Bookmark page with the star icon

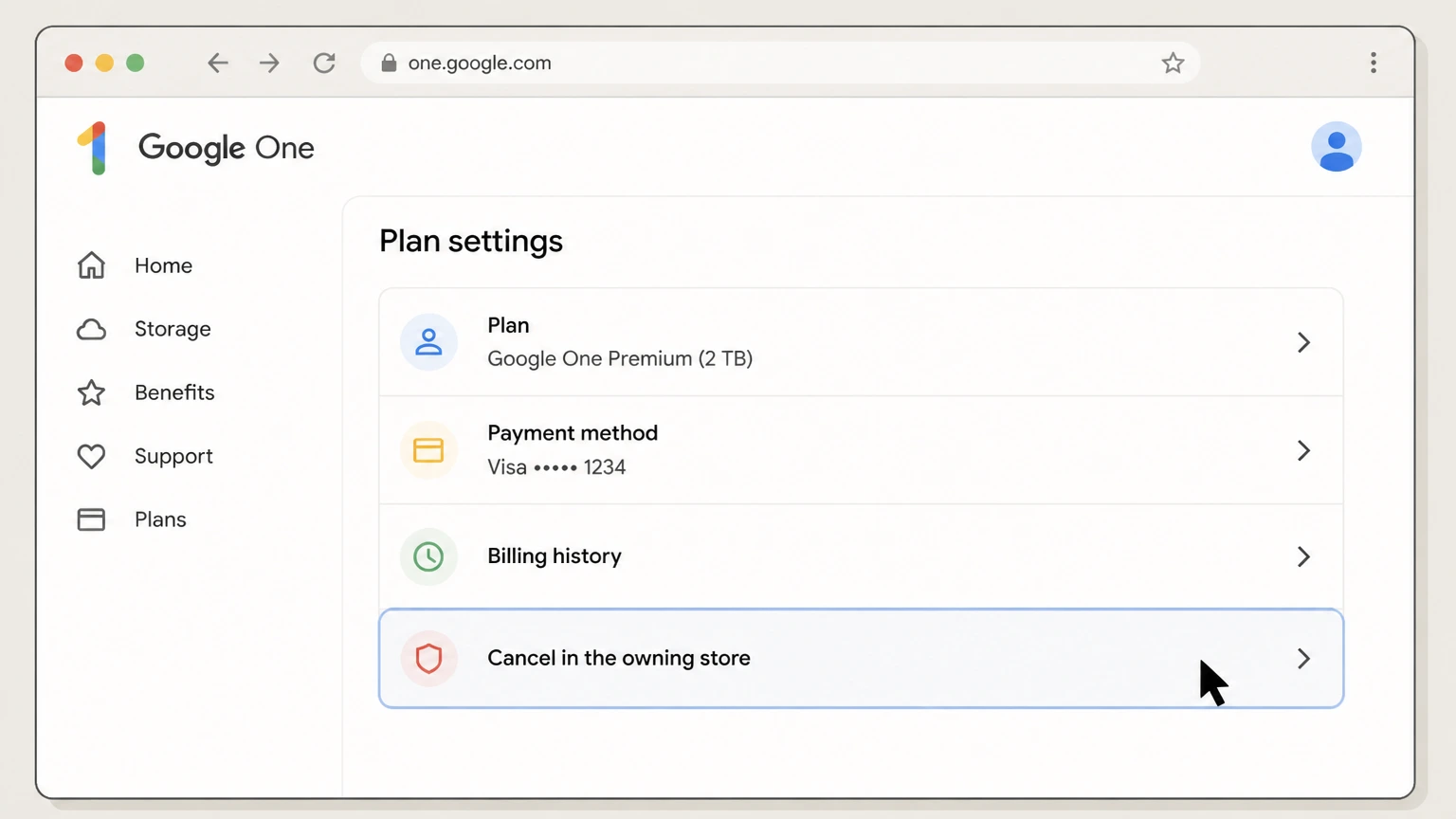[x=1173, y=63]
